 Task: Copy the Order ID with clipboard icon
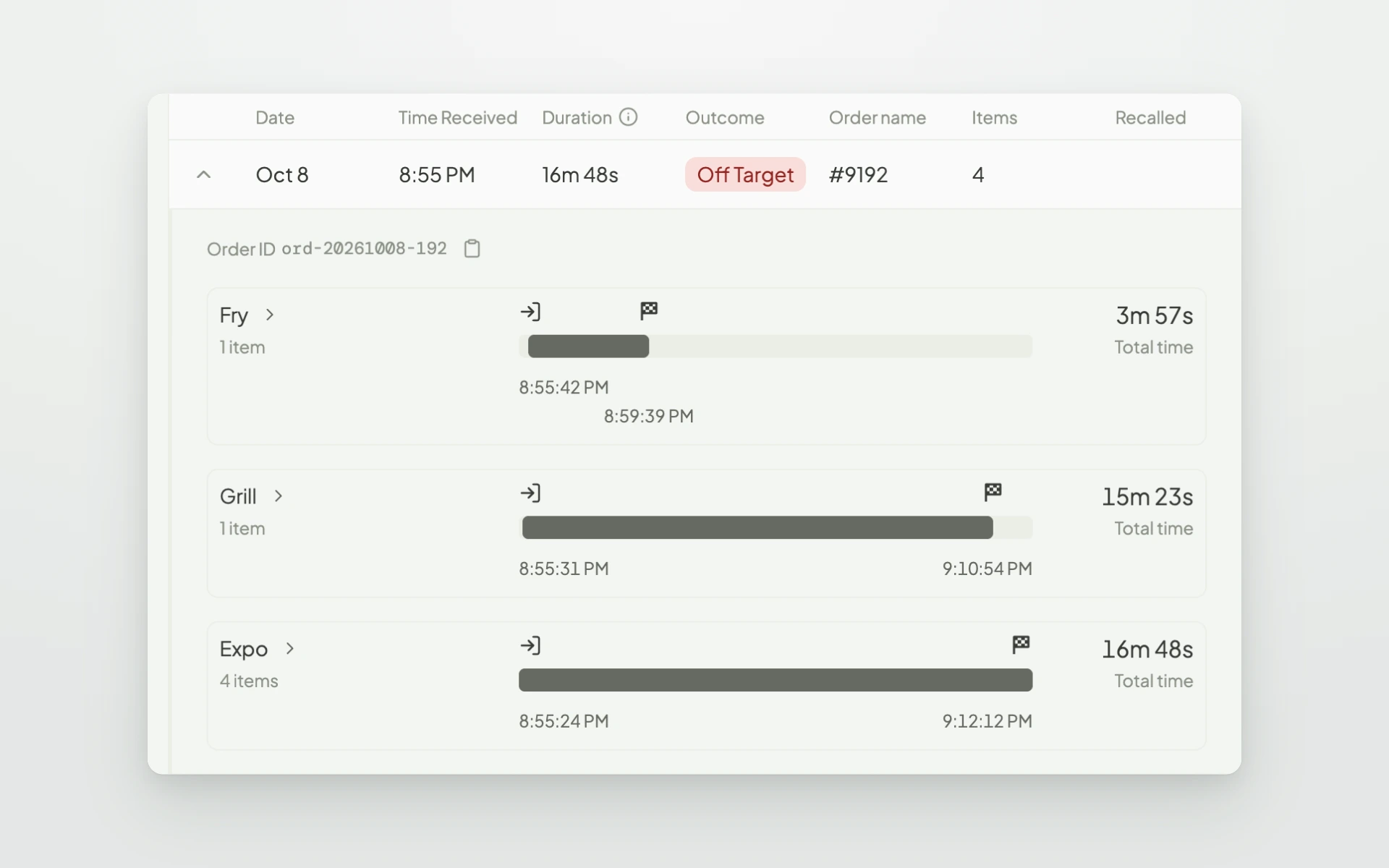(472, 248)
